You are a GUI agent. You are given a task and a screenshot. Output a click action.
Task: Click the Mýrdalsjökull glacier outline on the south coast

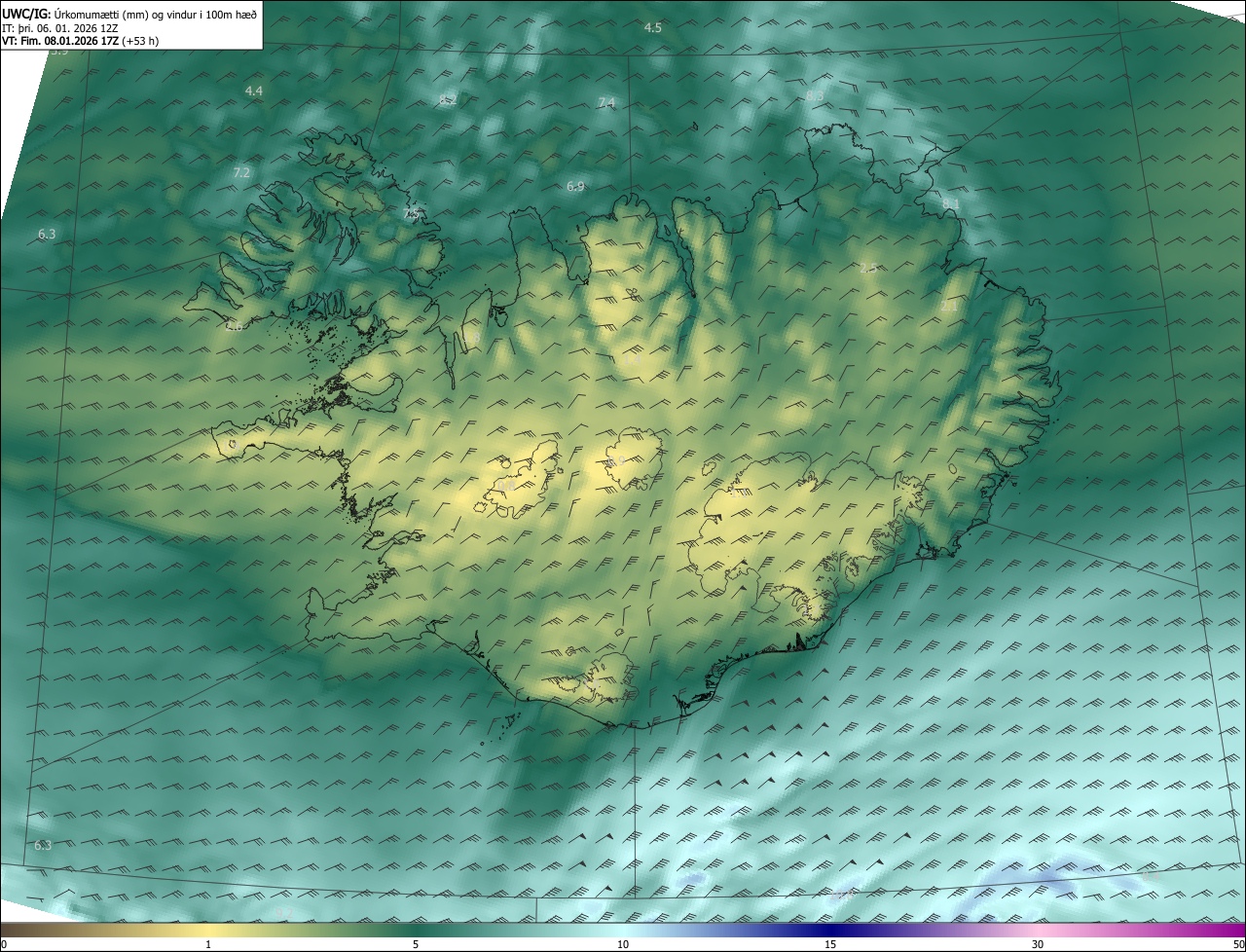coord(609,677)
